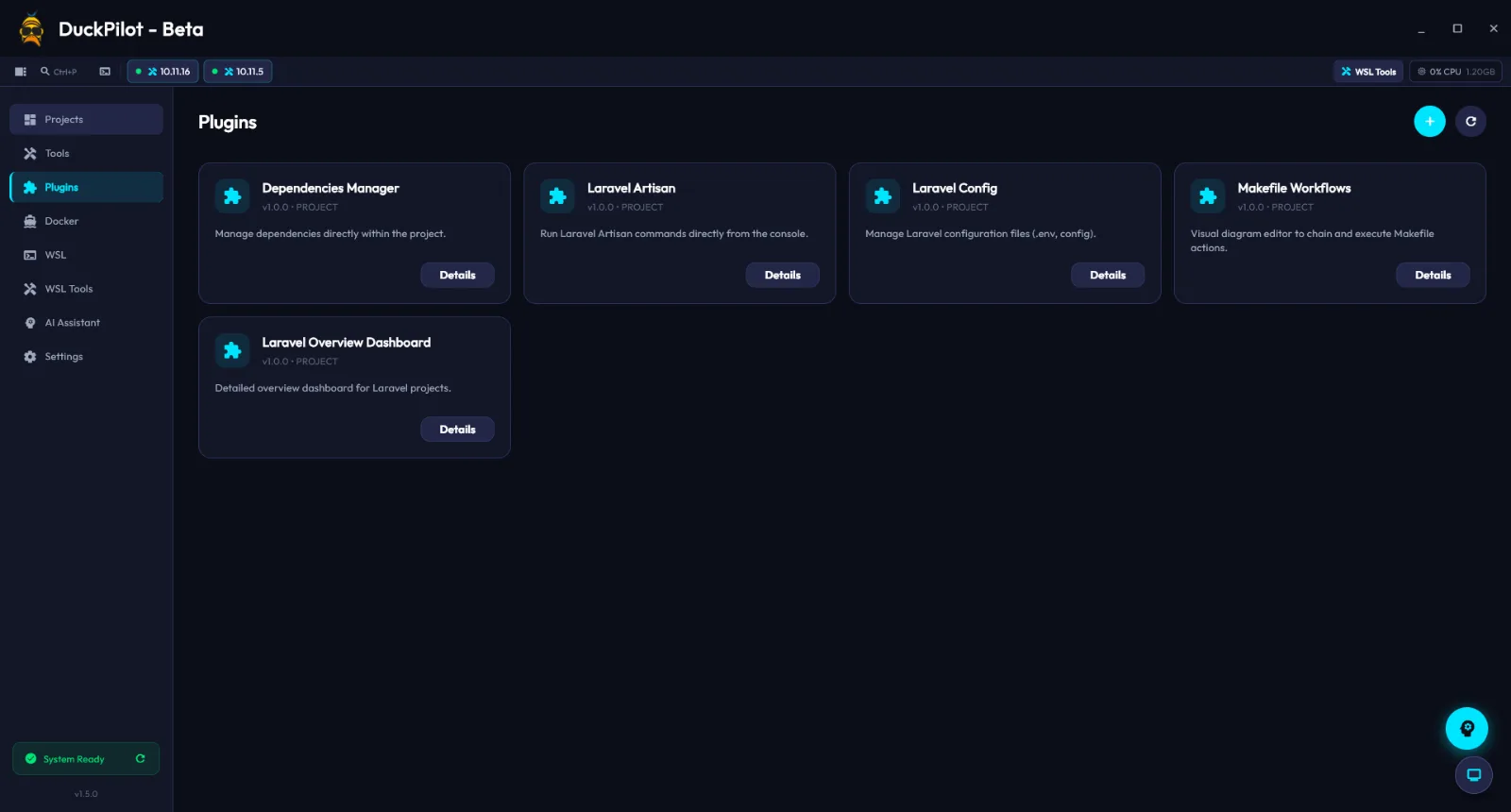This screenshot has height=812, width=1511.
Task: Toggle the sidebar panel icon in toolbar
Action: pos(21,72)
